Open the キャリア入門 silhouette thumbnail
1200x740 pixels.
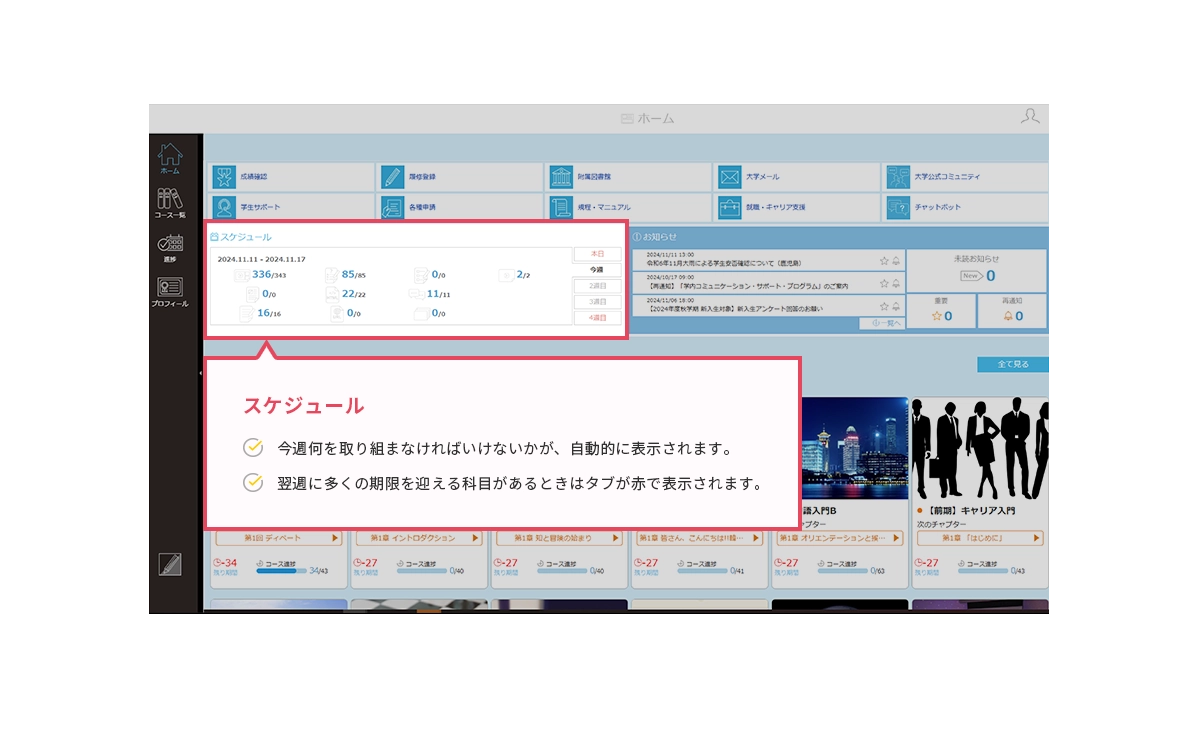click(979, 448)
